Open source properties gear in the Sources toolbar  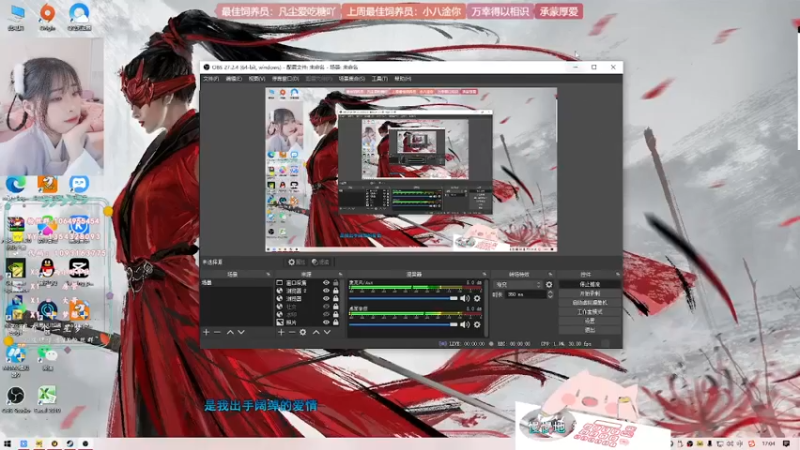303,332
